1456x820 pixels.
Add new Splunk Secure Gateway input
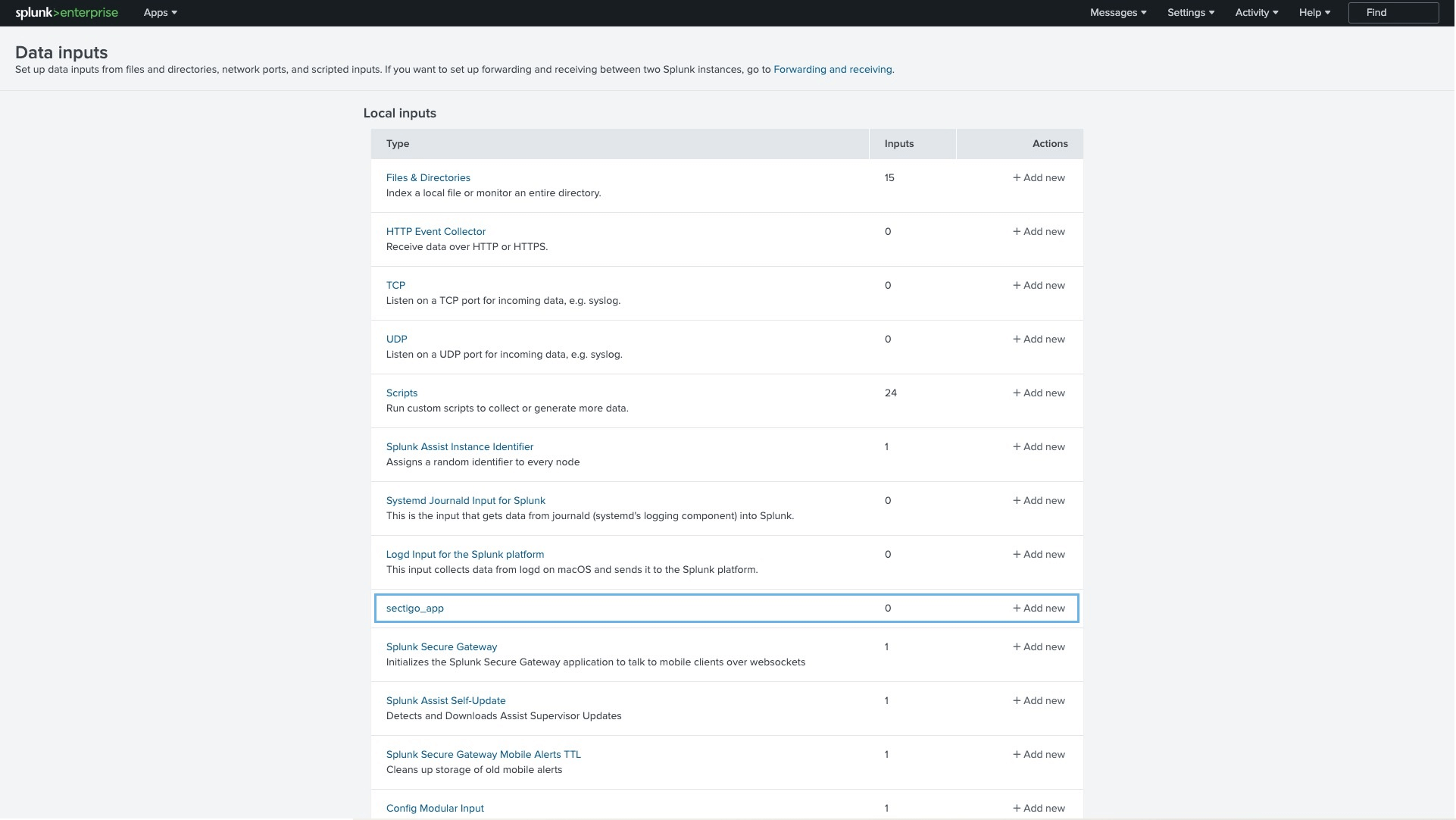coord(1039,647)
